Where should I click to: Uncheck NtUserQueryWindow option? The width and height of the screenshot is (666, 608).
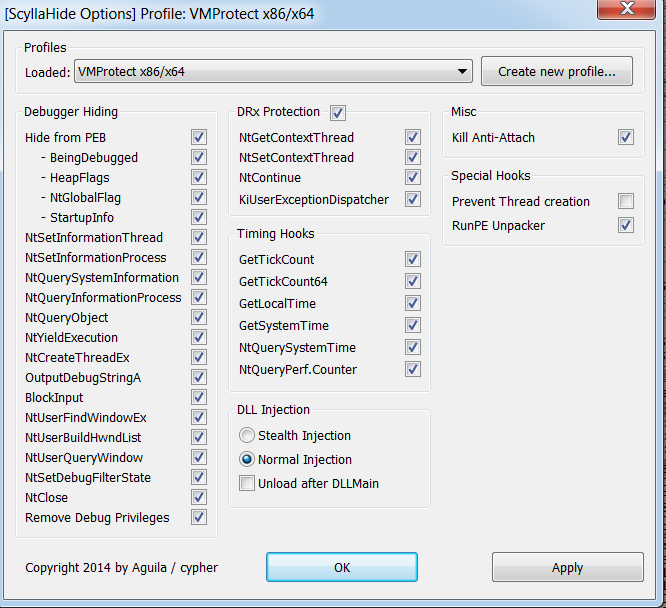click(199, 457)
